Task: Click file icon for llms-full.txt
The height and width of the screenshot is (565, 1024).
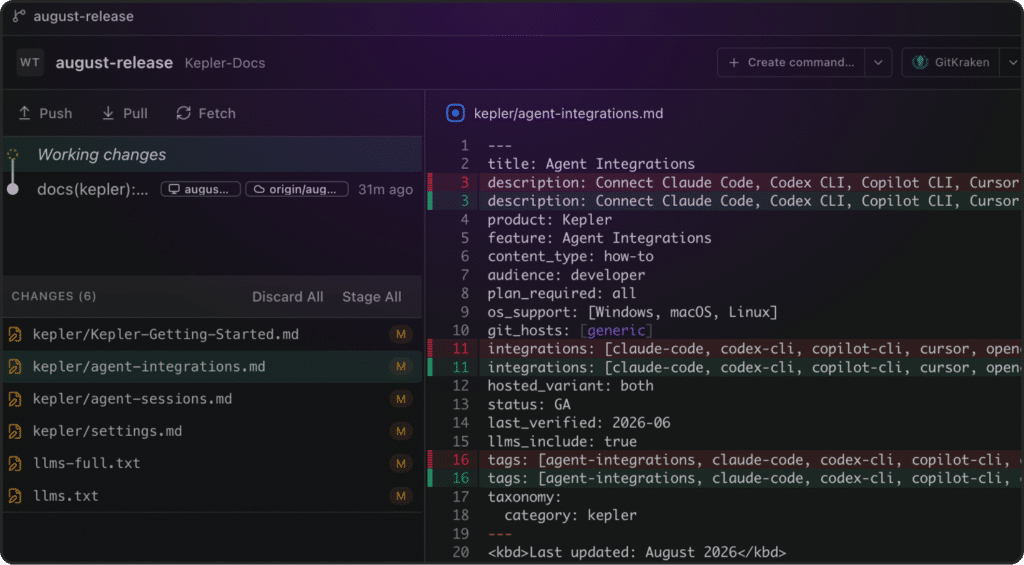Action: [15, 464]
